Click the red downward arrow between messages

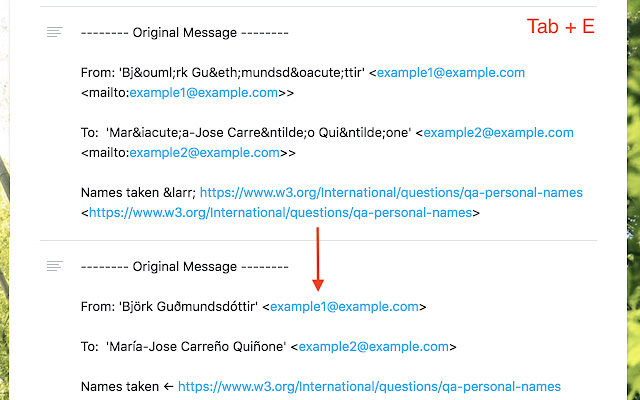(318, 259)
